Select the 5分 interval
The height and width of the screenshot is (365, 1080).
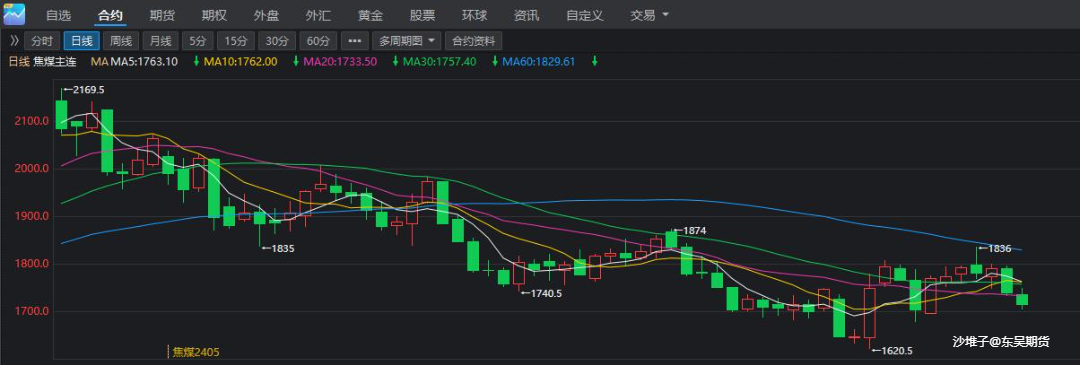tap(198, 41)
